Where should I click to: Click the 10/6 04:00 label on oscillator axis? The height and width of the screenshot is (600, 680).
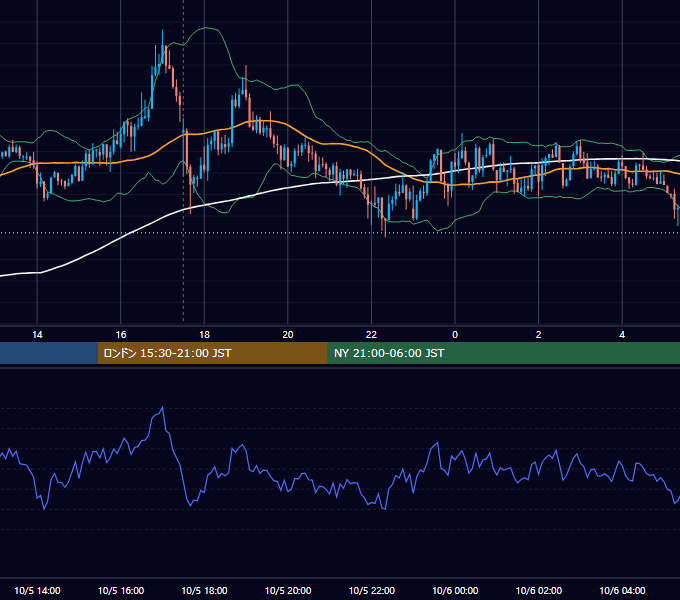622,590
